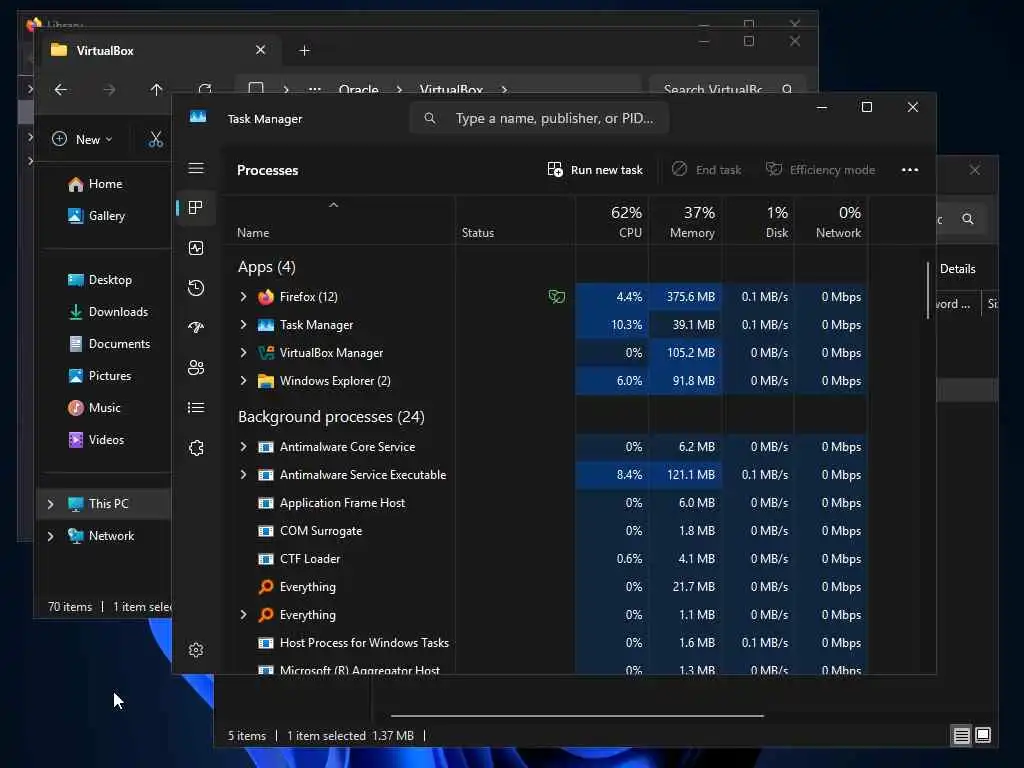Expand Windows Explorer (2) process group
The height and width of the screenshot is (768, 1024).
[244, 381]
